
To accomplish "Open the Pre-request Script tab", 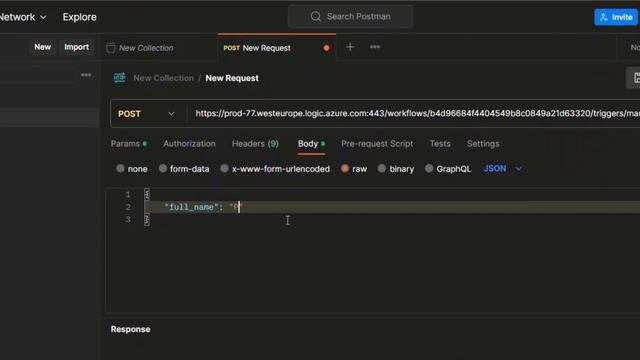I will pyautogui.click(x=377, y=144).
